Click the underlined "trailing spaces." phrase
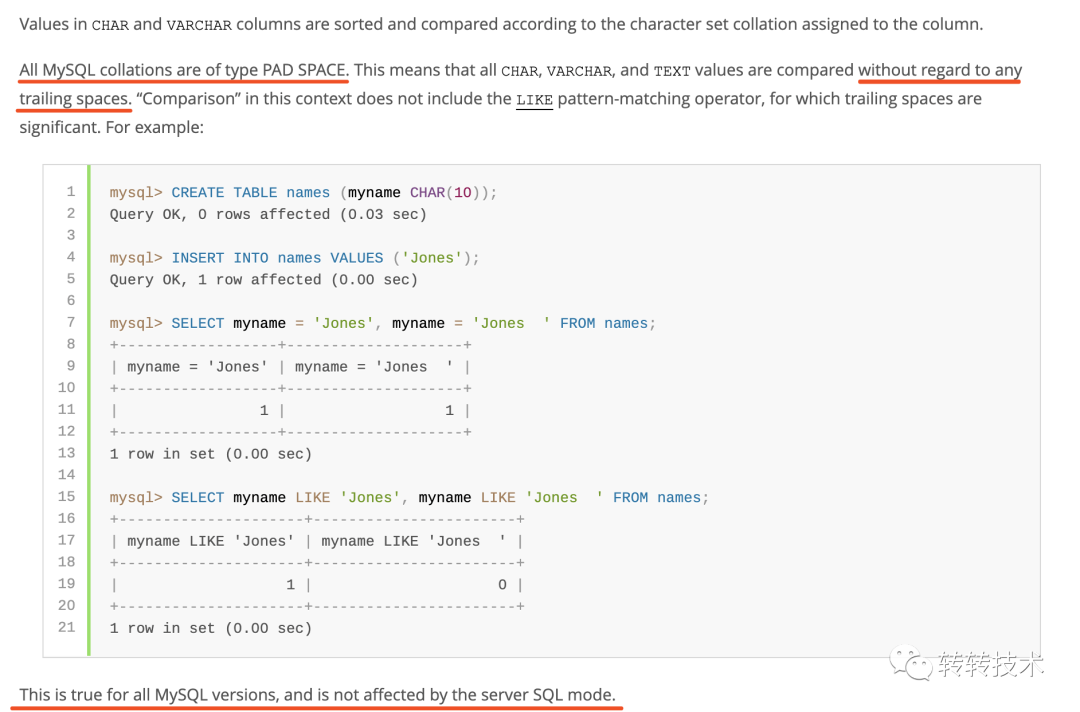The image size is (1080, 712). pyautogui.click(x=75, y=99)
